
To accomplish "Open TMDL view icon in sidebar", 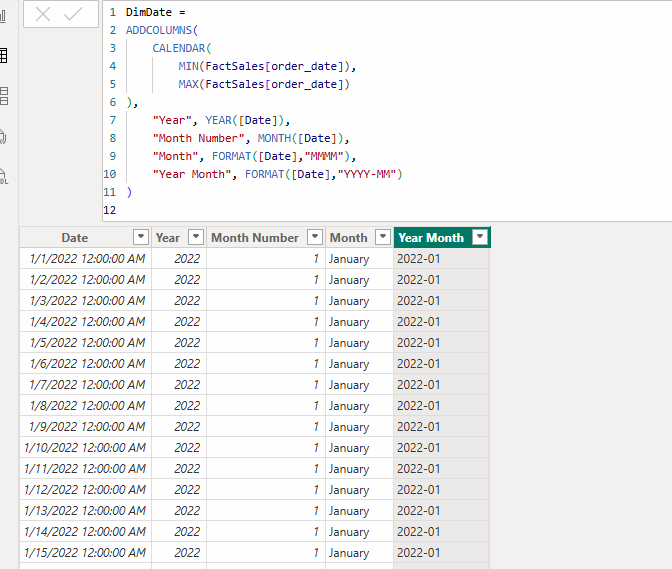I will (3, 177).
